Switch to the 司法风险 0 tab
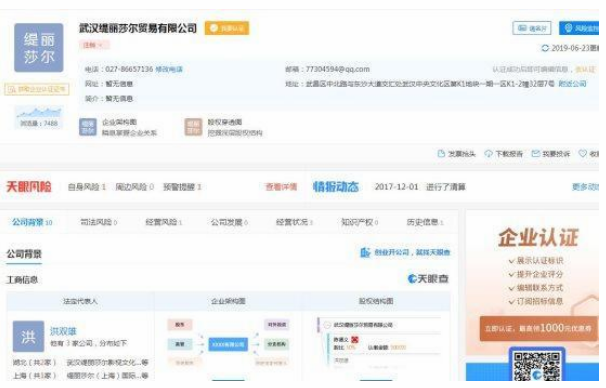This screenshot has width=606, height=388. (99, 222)
